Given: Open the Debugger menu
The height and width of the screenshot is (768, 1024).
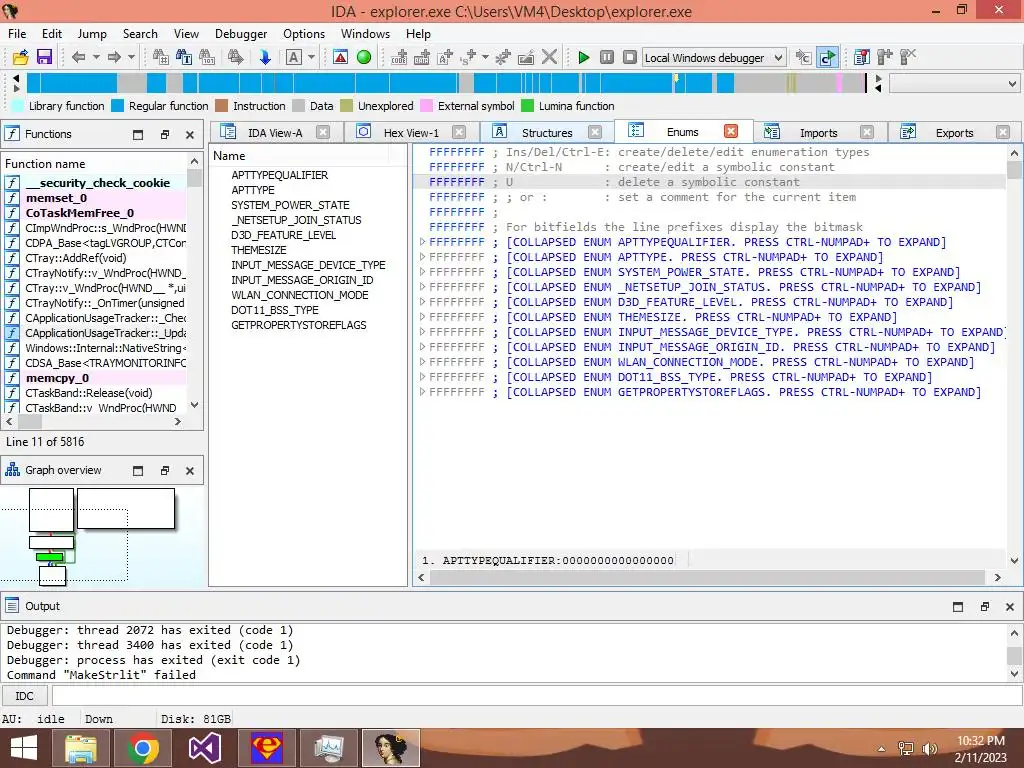Looking at the screenshot, I should click(241, 34).
